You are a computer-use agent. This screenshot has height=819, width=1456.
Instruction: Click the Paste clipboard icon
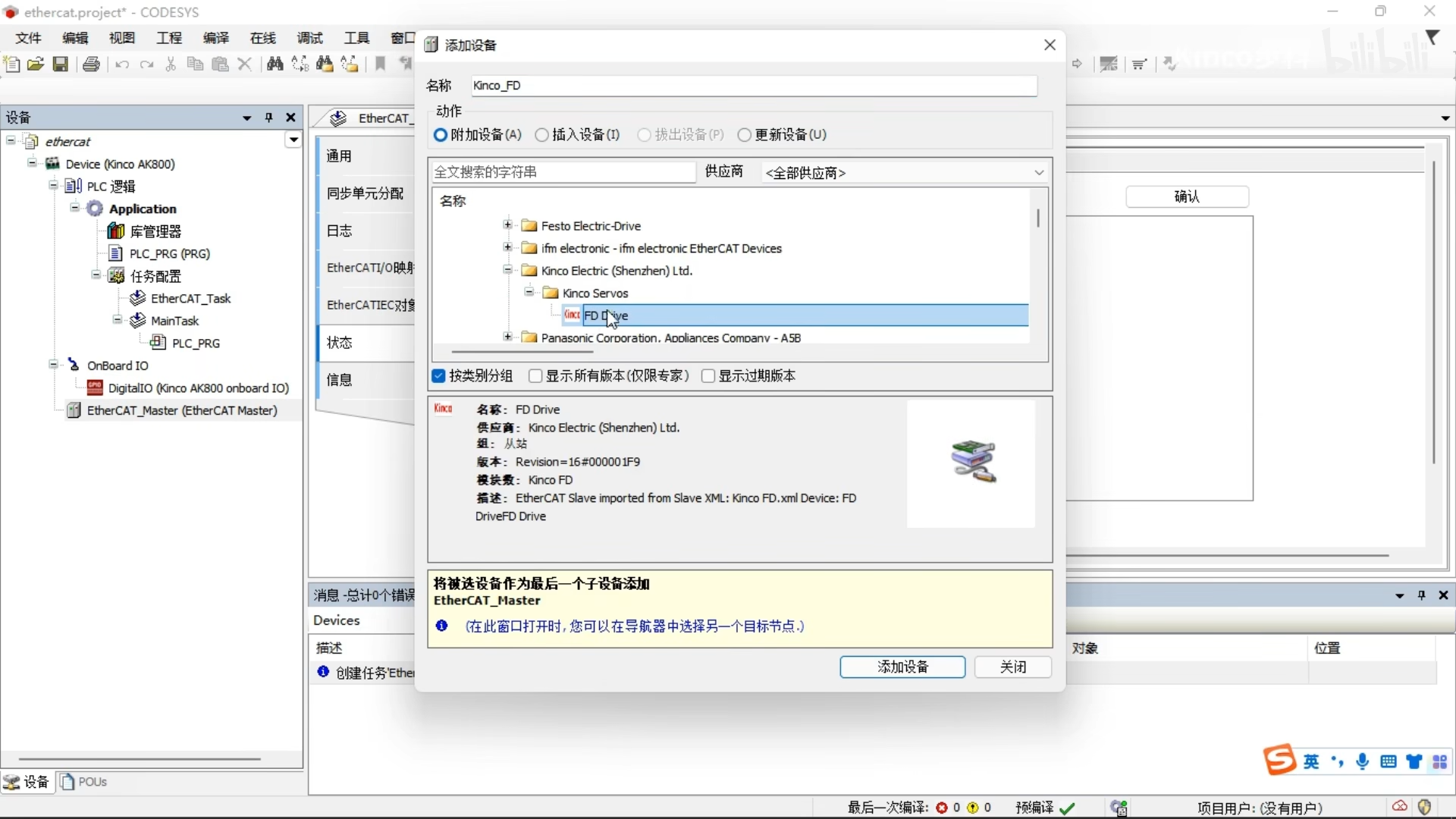click(x=220, y=64)
